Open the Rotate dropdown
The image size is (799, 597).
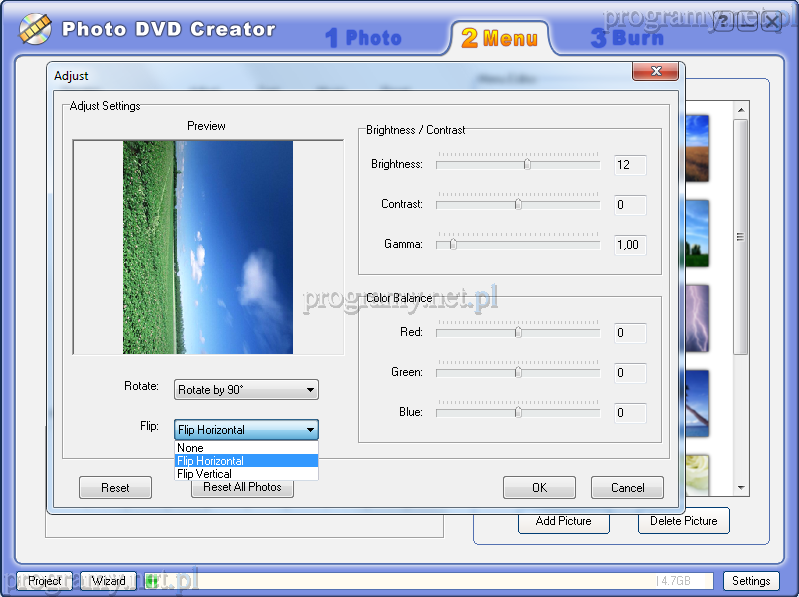tap(246, 390)
